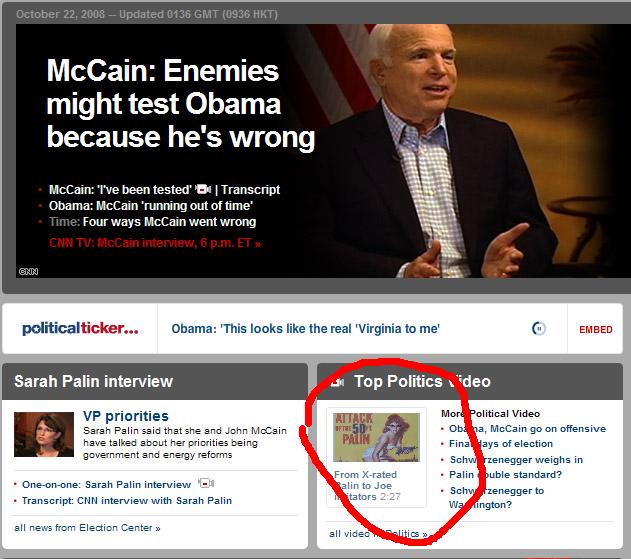Screen dimensions: 631x559
Task: Open CNN TV McCain interview 6 p.m. link
Action: click(x=155, y=243)
